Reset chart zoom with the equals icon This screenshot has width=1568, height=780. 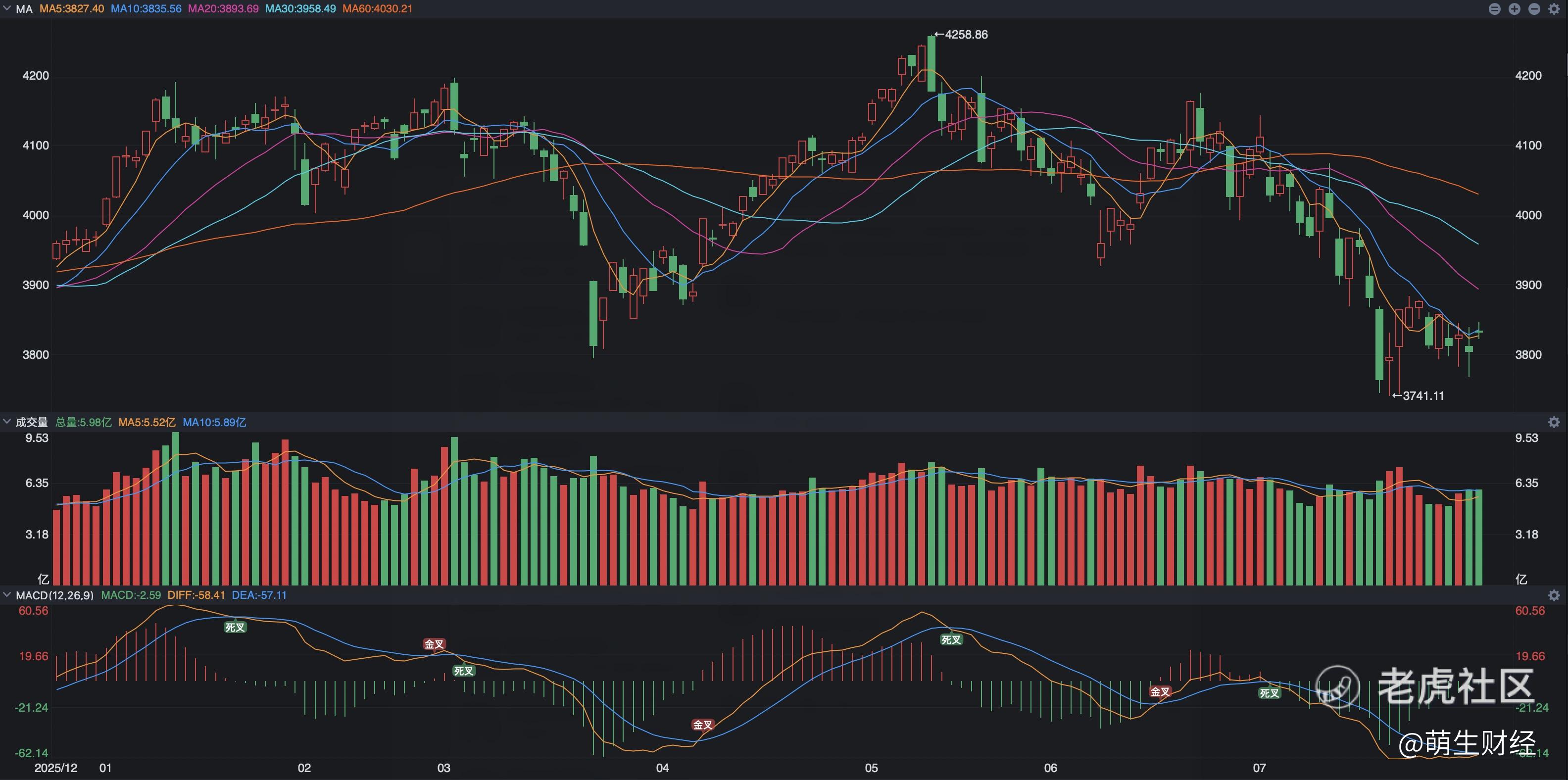[x=1494, y=8]
